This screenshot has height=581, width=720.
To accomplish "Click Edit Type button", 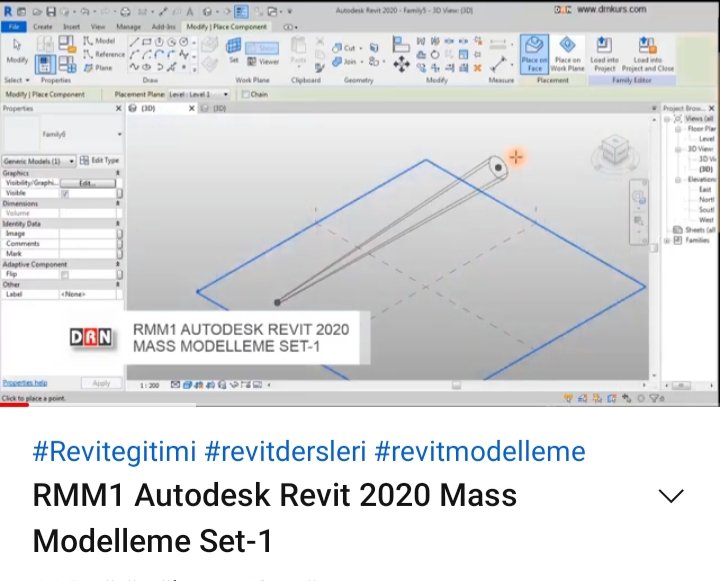I will pos(100,160).
